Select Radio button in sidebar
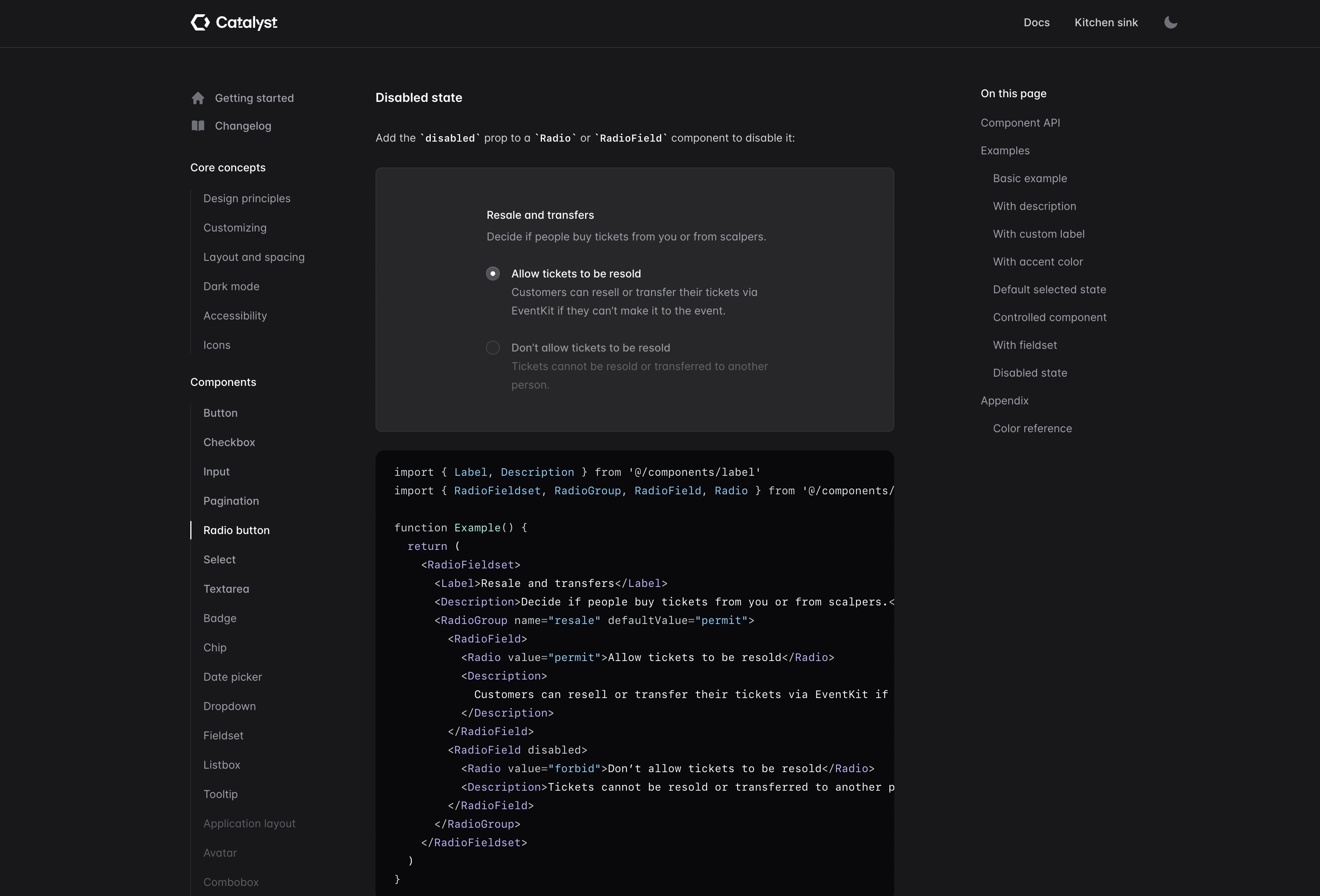The width and height of the screenshot is (1320, 896). [x=237, y=530]
